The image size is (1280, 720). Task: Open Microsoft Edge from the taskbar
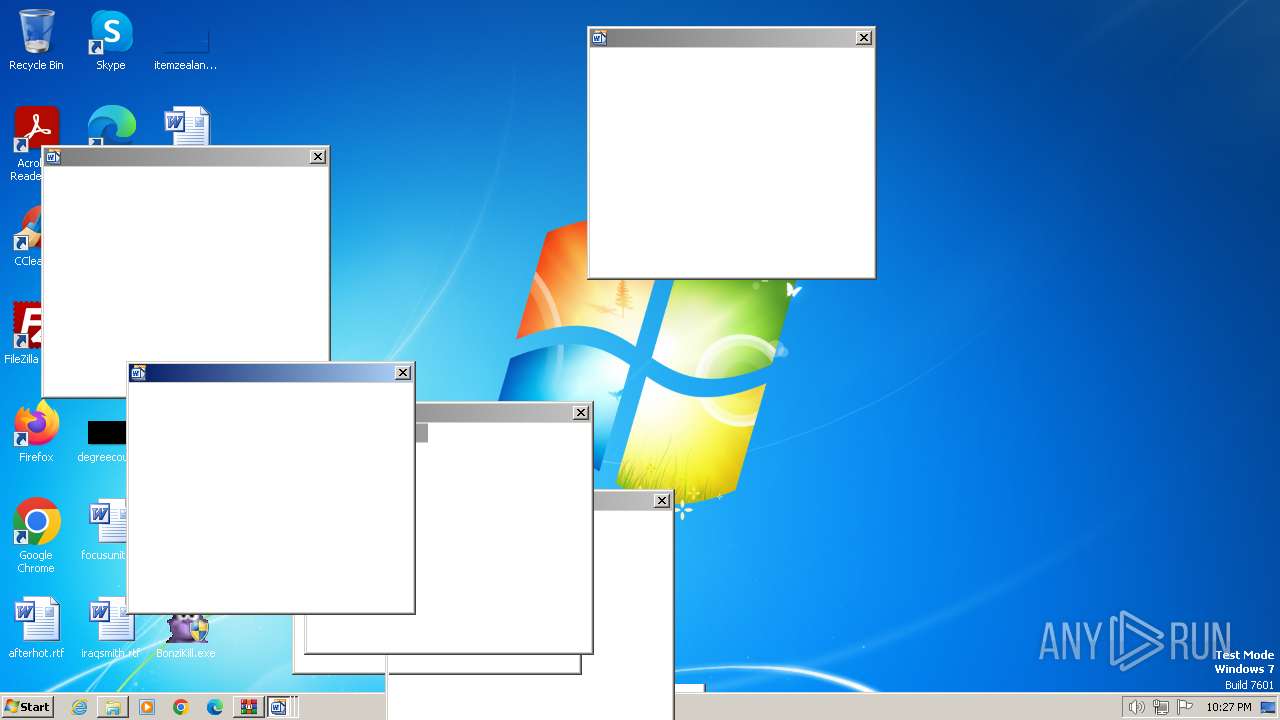(215, 707)
